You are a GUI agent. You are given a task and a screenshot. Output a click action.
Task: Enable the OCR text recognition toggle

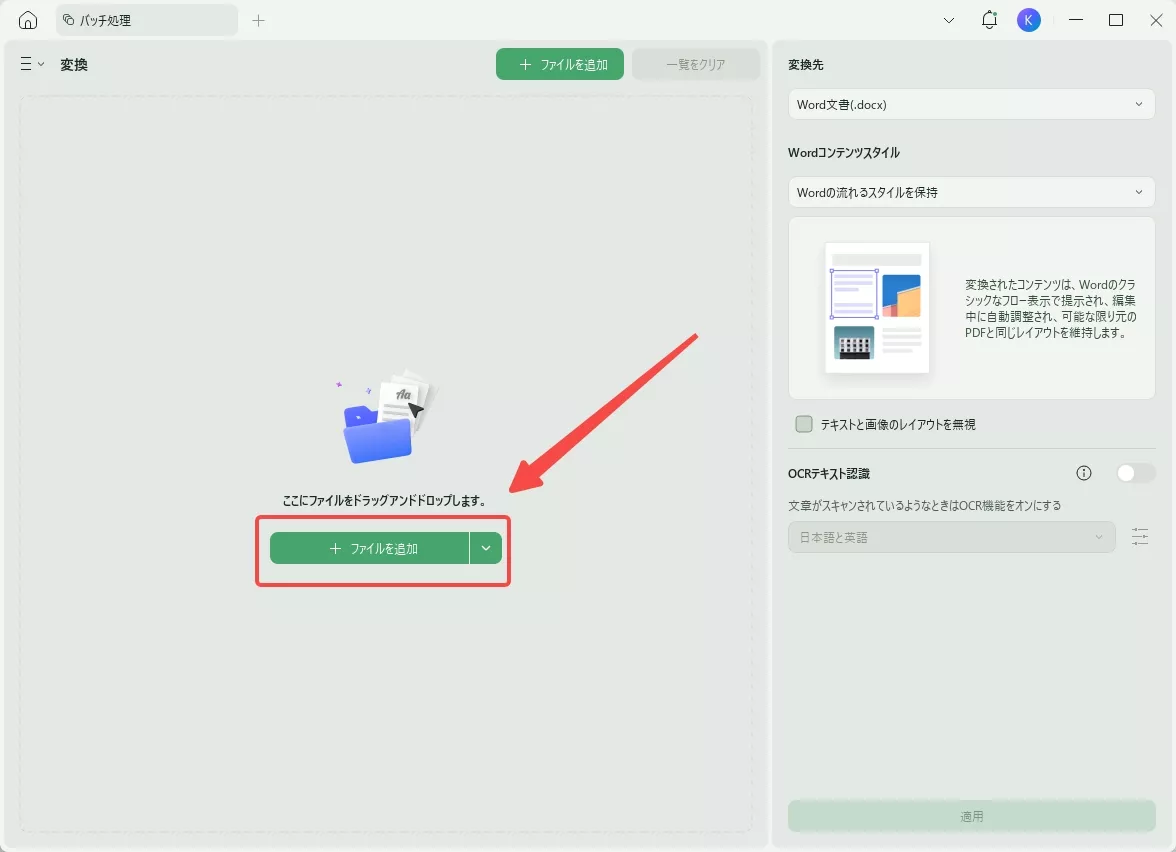point(1136,473)
